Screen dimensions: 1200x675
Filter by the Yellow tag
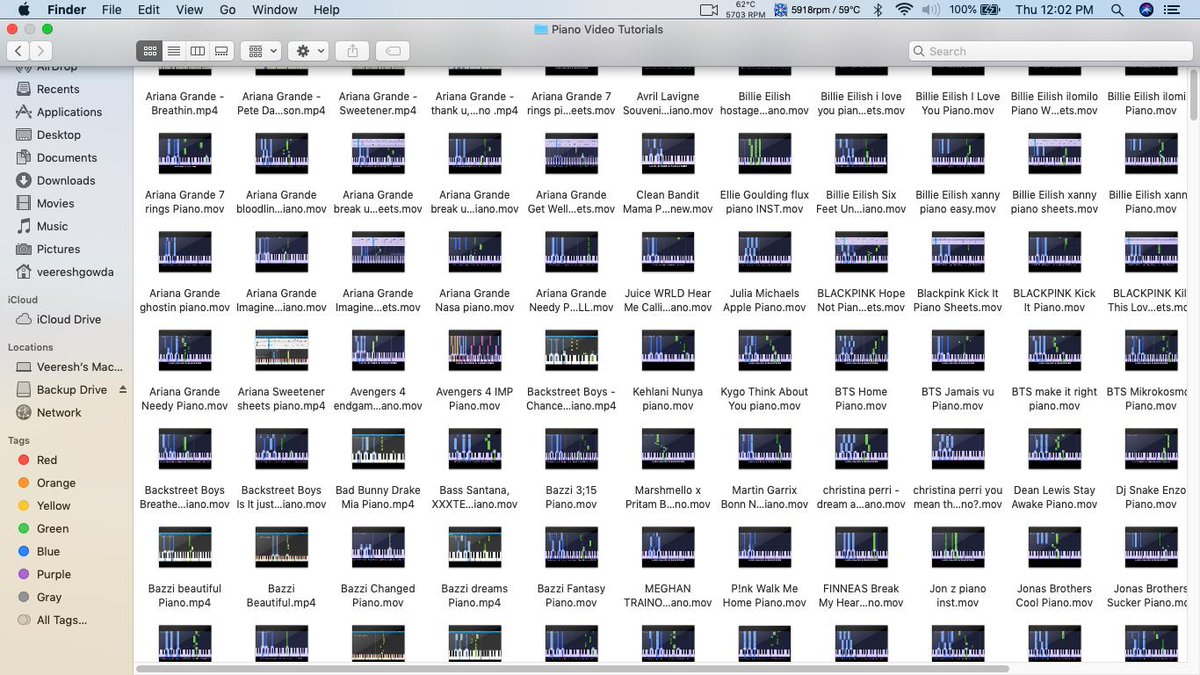point(54,506)
